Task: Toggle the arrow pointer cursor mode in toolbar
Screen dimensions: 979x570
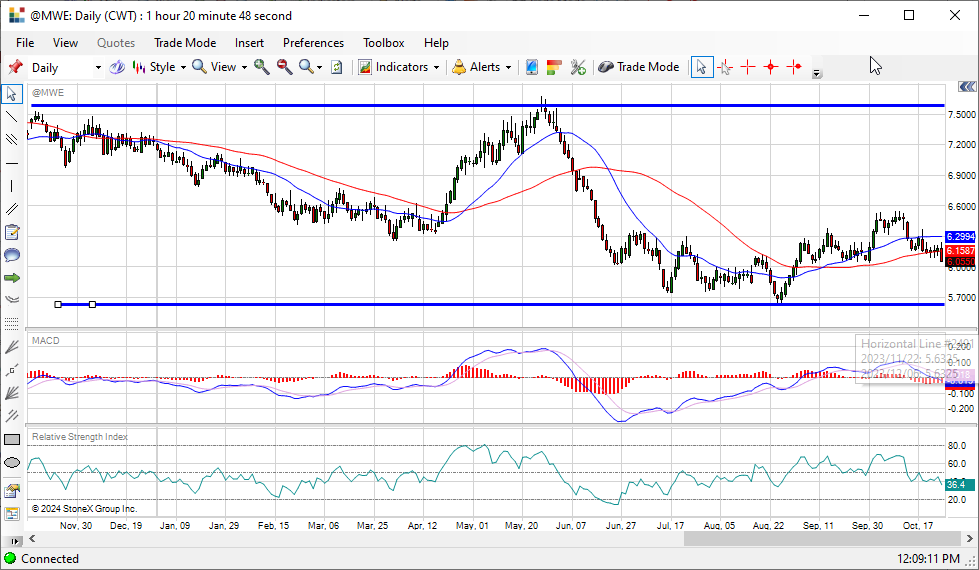Action: tap(702, 67)
